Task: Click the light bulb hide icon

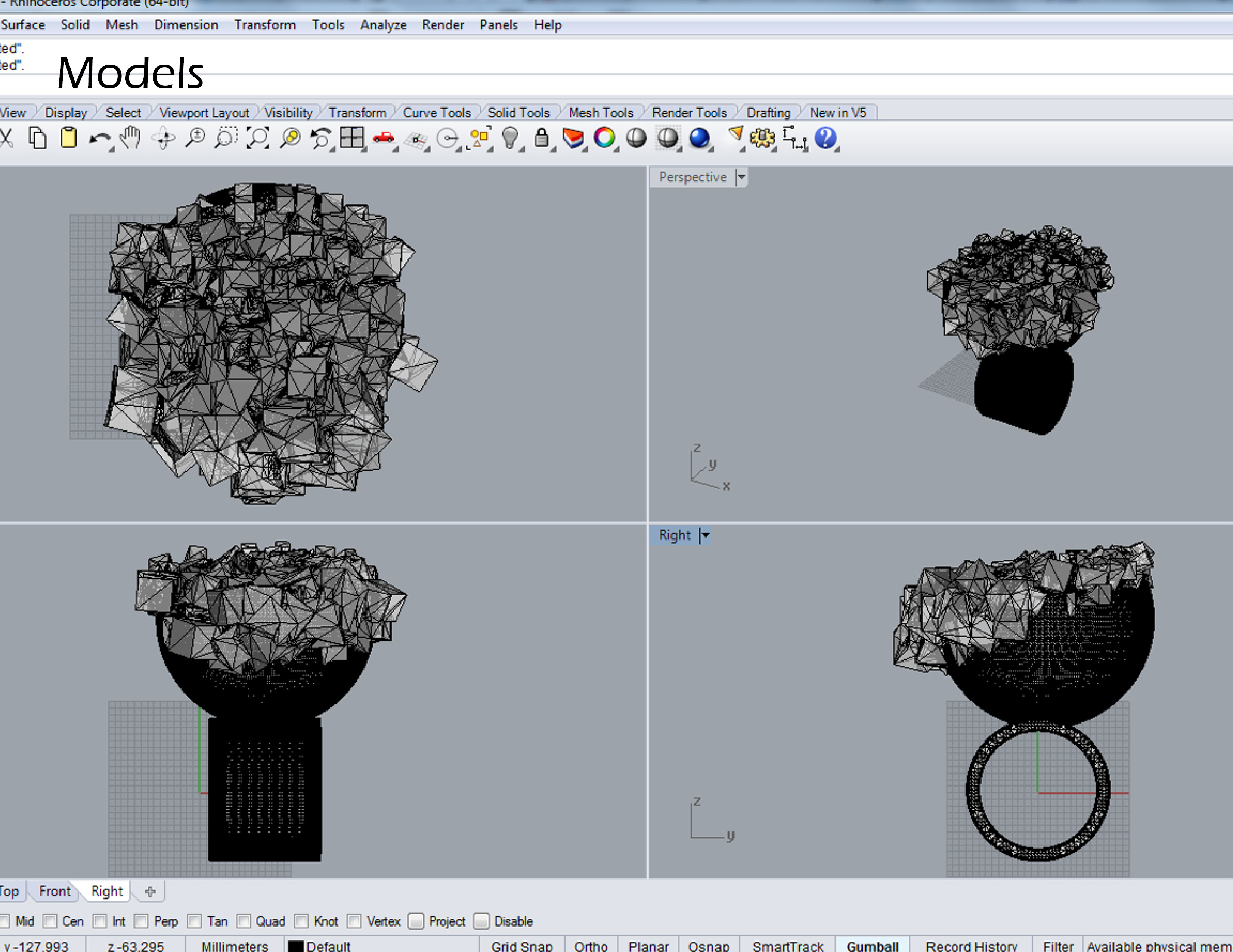Action: [x=510, y=138]
